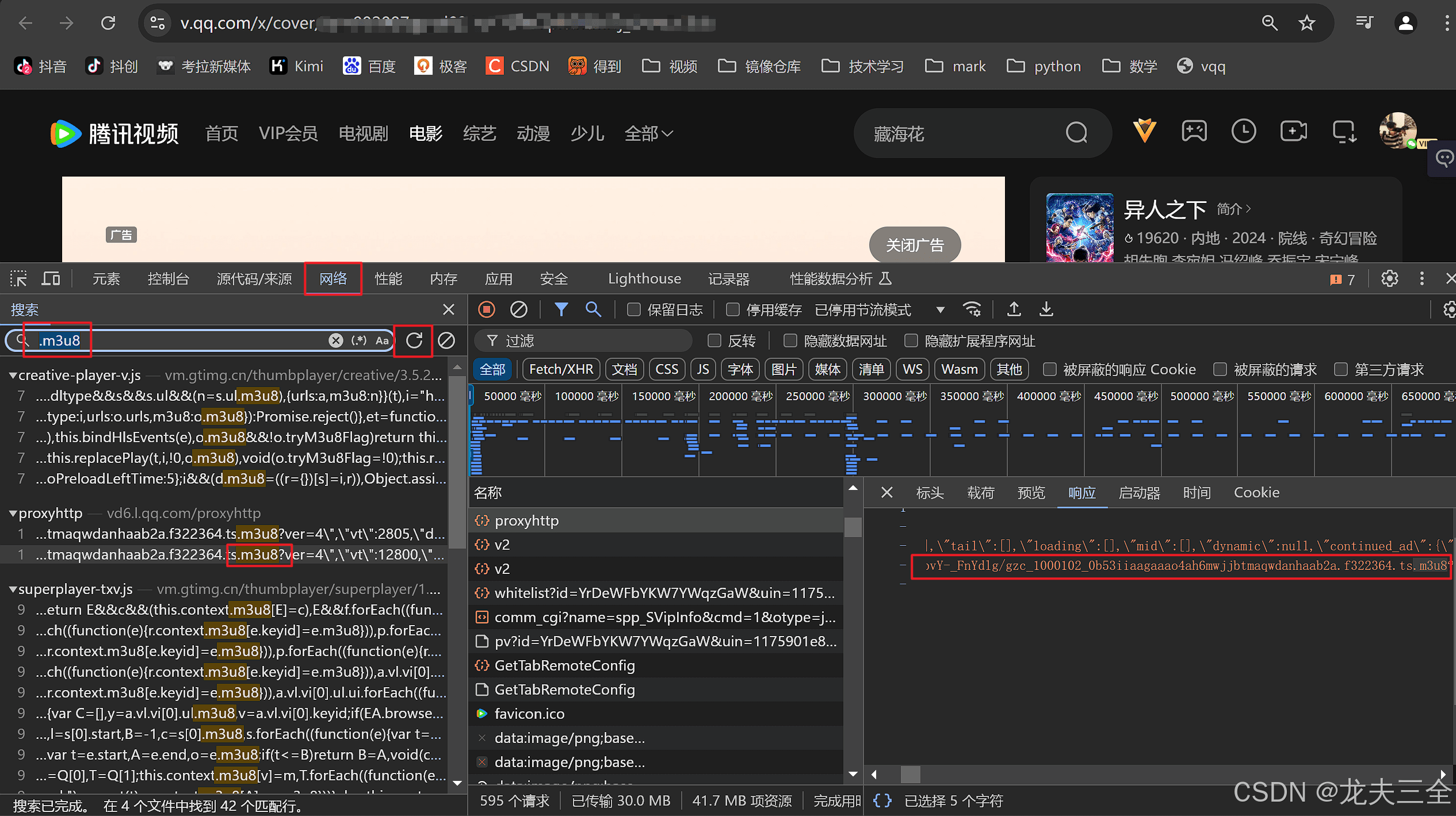
Task: Collapse creative-player-v.js search results
Action: tap(13, 376)
